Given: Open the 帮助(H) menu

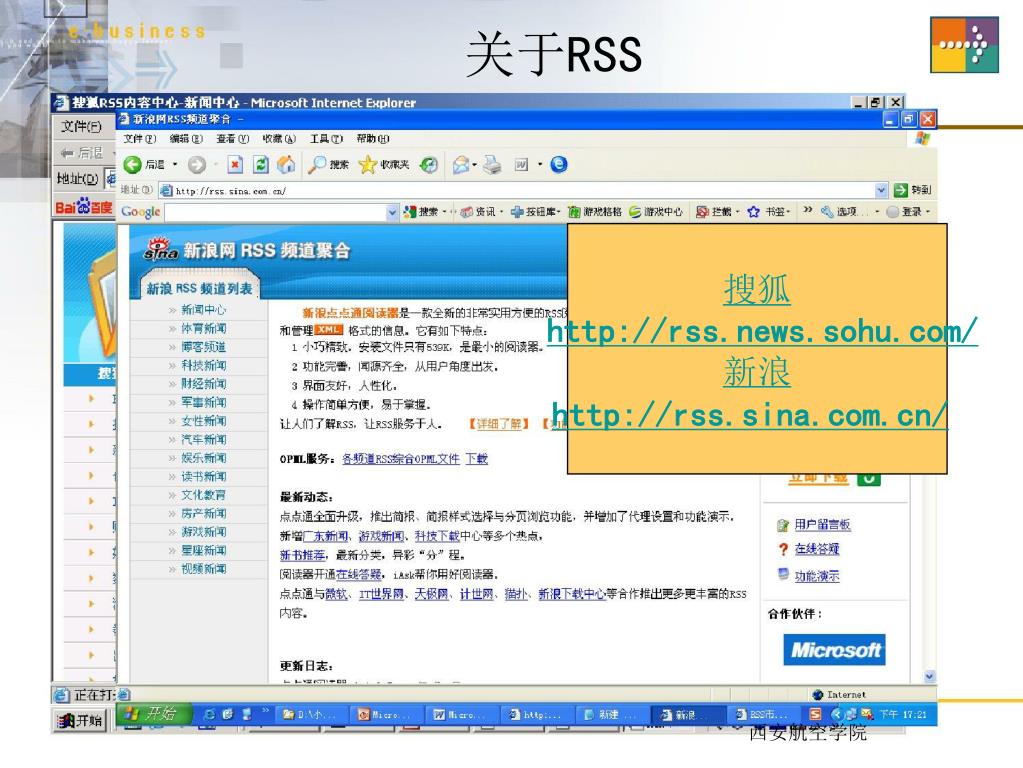Looking at the screenshot, I should click(x=373, y=138).
